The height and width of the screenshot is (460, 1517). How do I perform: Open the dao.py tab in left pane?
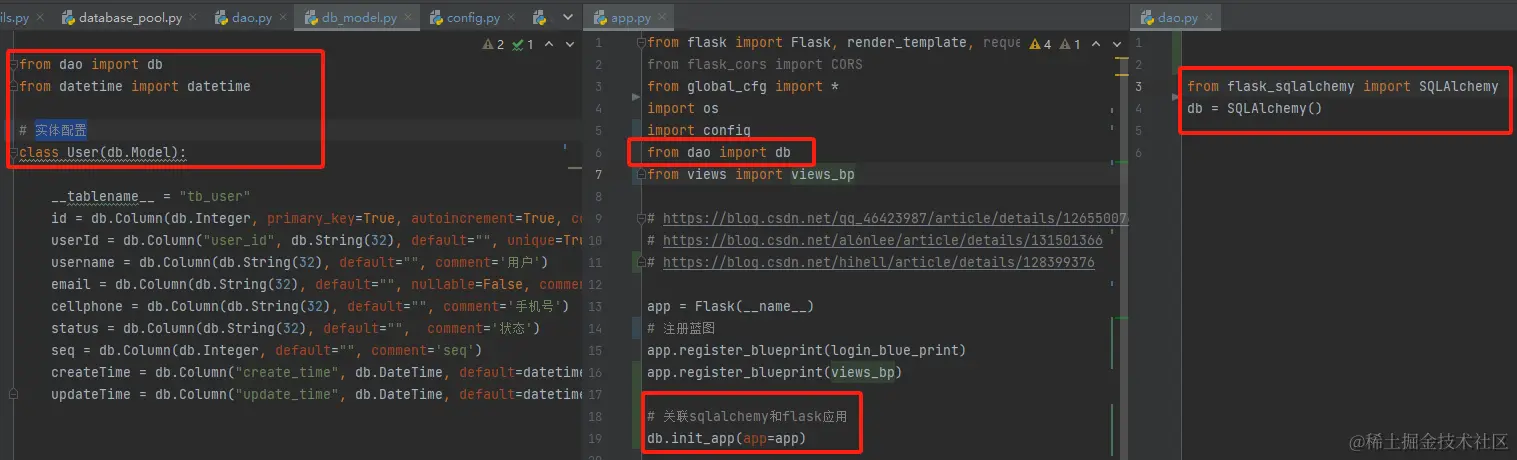252,18
